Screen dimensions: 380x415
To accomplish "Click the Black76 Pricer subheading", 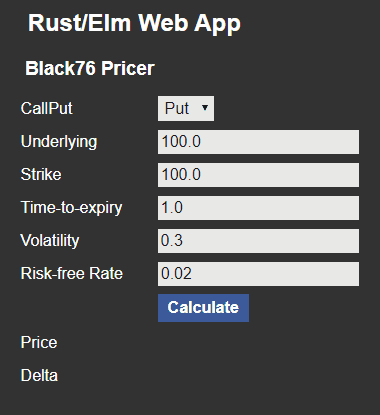I will [x=90, y=68].
